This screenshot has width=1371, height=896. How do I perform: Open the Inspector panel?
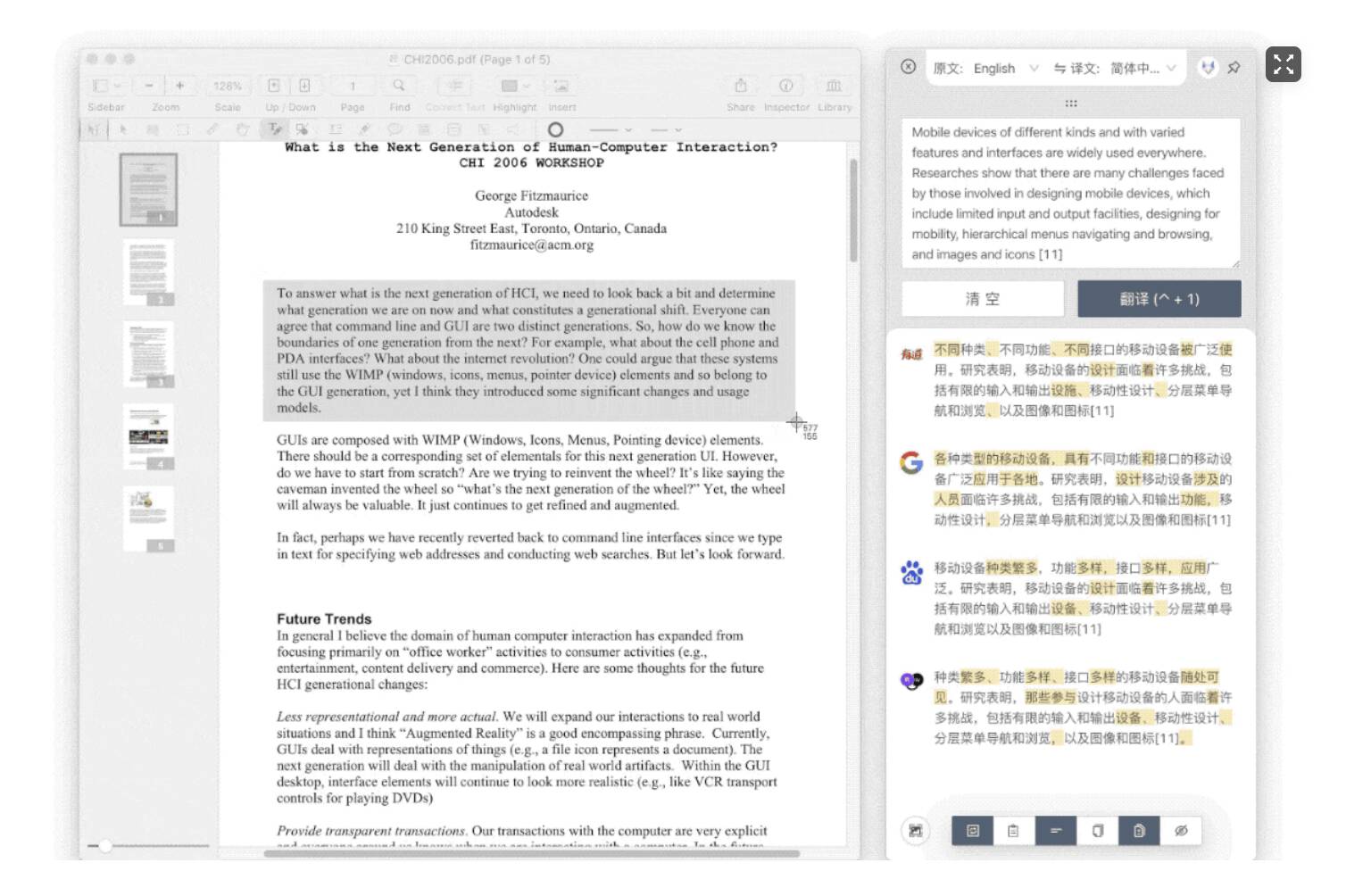coord(786,86)
